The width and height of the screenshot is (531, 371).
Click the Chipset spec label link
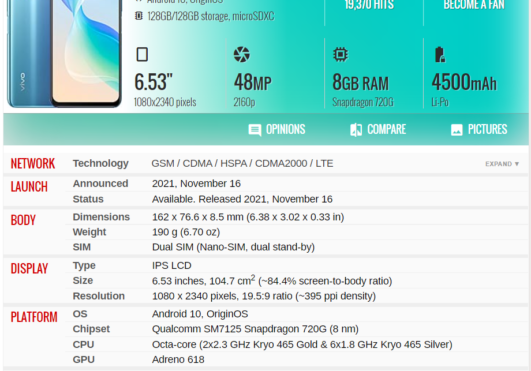[x=91, y=329]
